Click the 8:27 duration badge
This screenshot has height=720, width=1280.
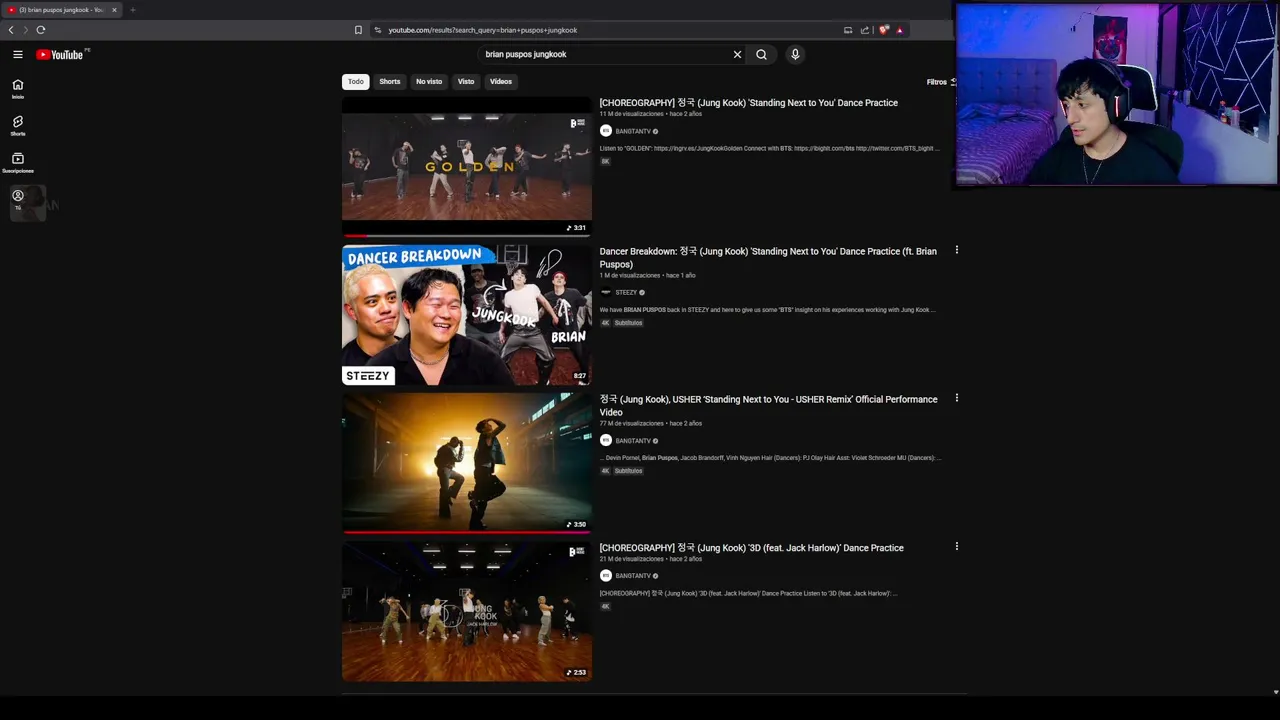pos(579,377)
